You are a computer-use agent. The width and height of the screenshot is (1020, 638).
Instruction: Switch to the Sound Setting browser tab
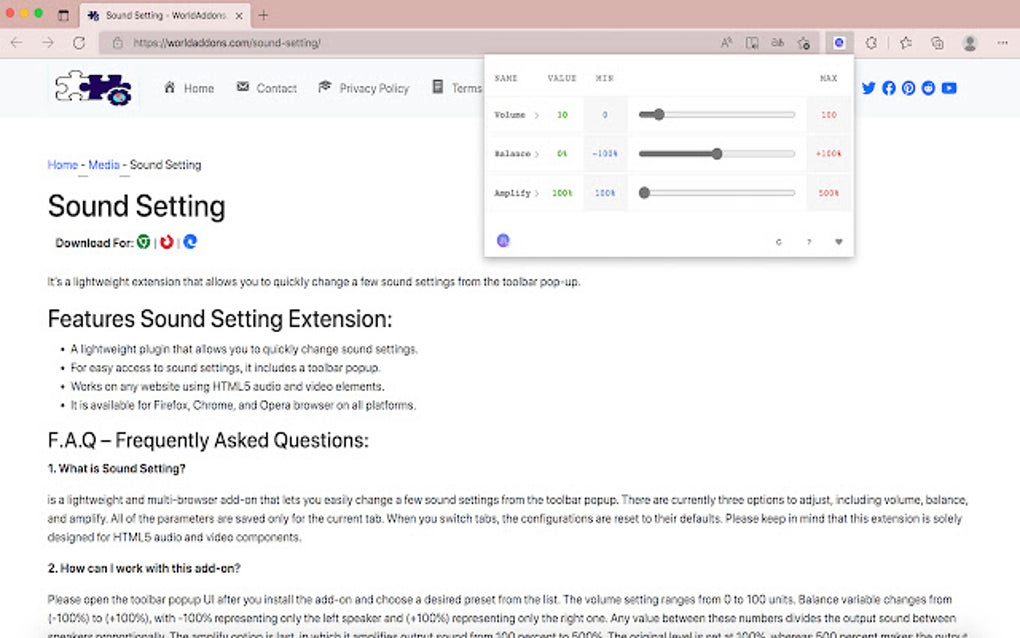coord(160,15)
